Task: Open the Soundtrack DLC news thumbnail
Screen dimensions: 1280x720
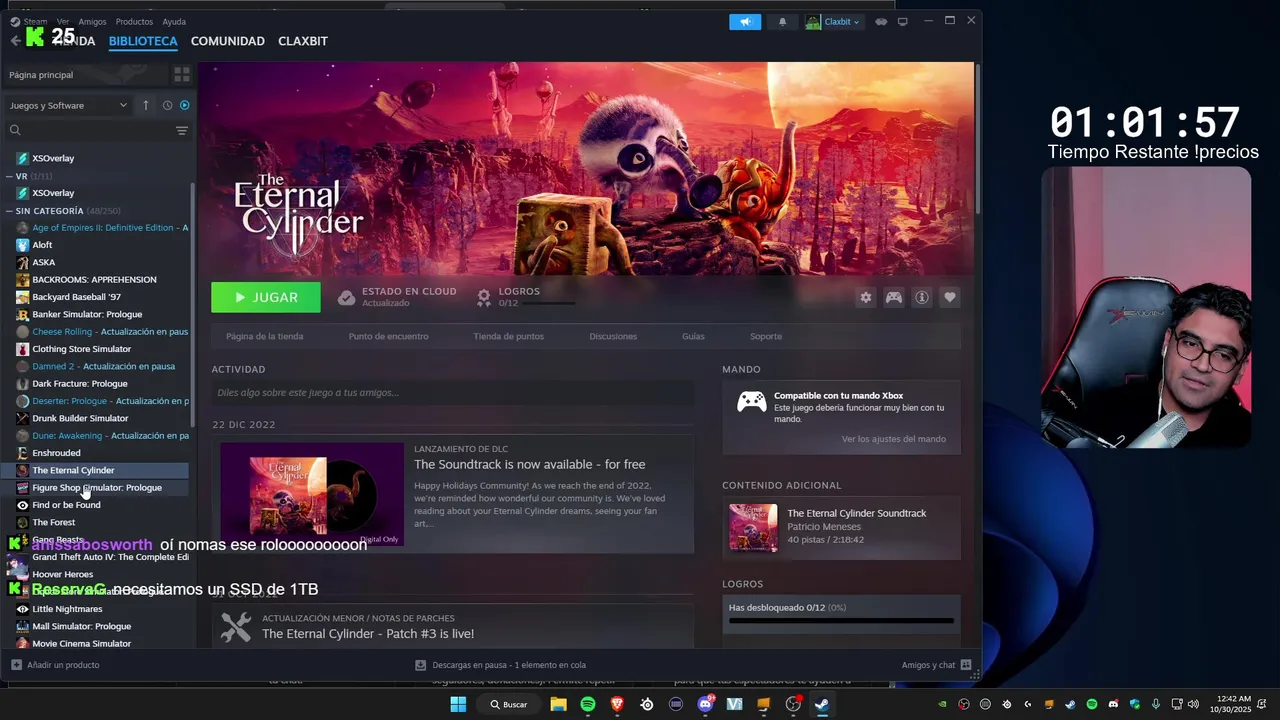Action: click(312, 494)
